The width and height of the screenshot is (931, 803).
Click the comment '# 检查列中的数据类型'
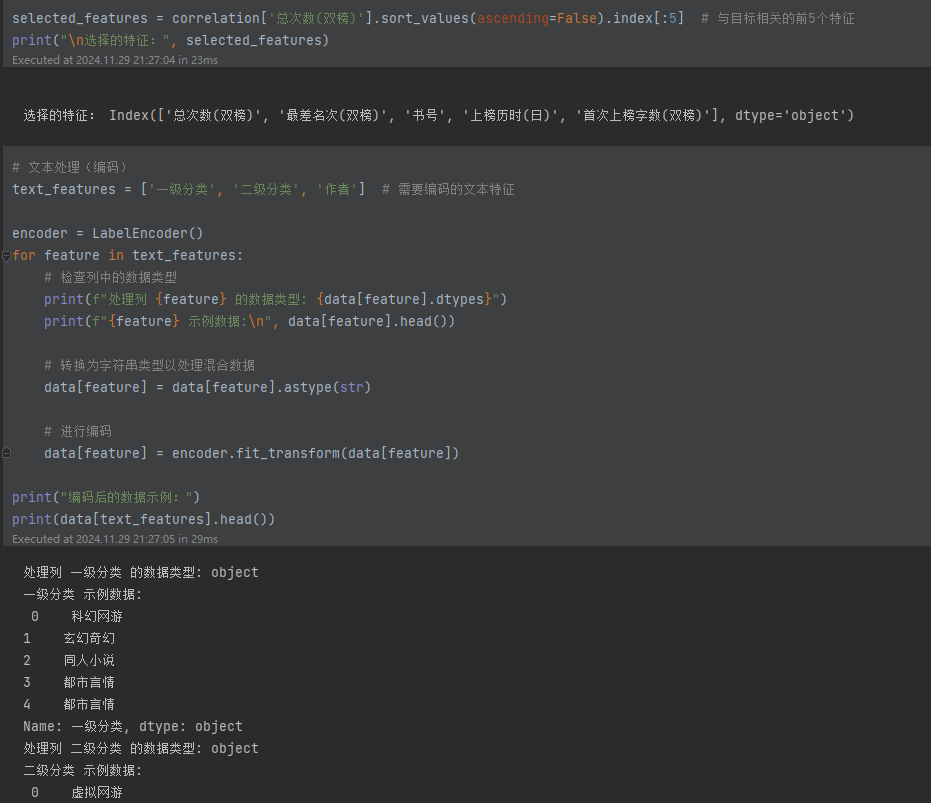click(x=110, y=277)
